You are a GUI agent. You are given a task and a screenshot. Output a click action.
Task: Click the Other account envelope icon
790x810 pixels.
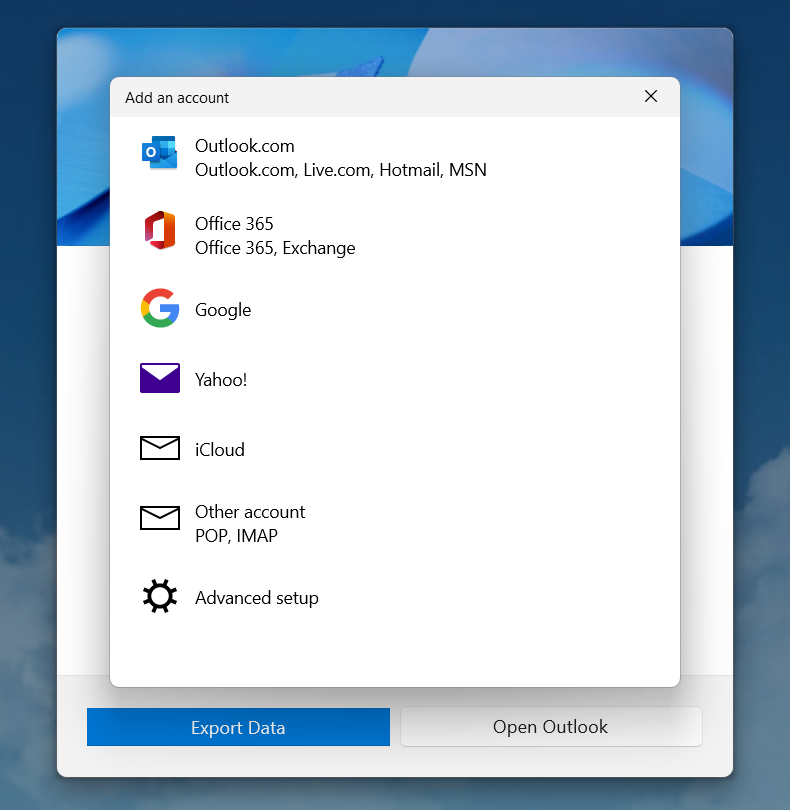pos(159,518)
